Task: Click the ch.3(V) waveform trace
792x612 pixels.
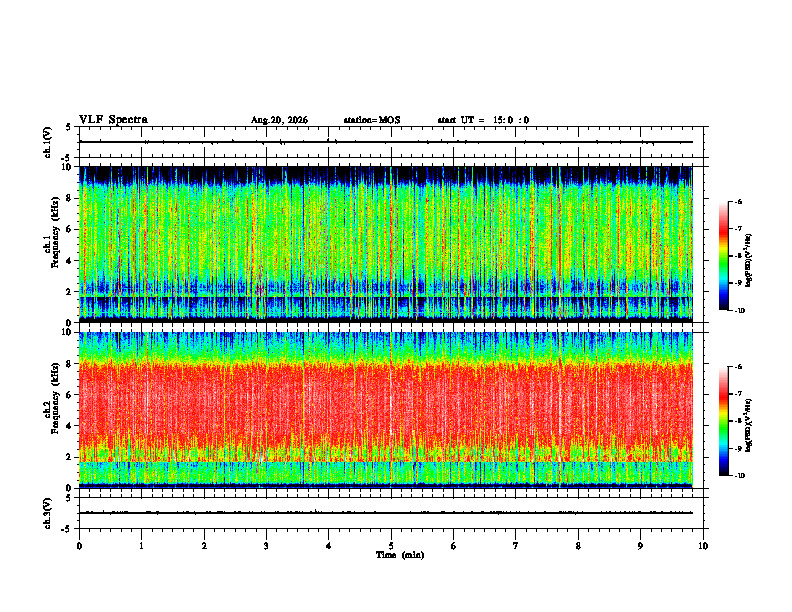Action: tap(386, 513)
